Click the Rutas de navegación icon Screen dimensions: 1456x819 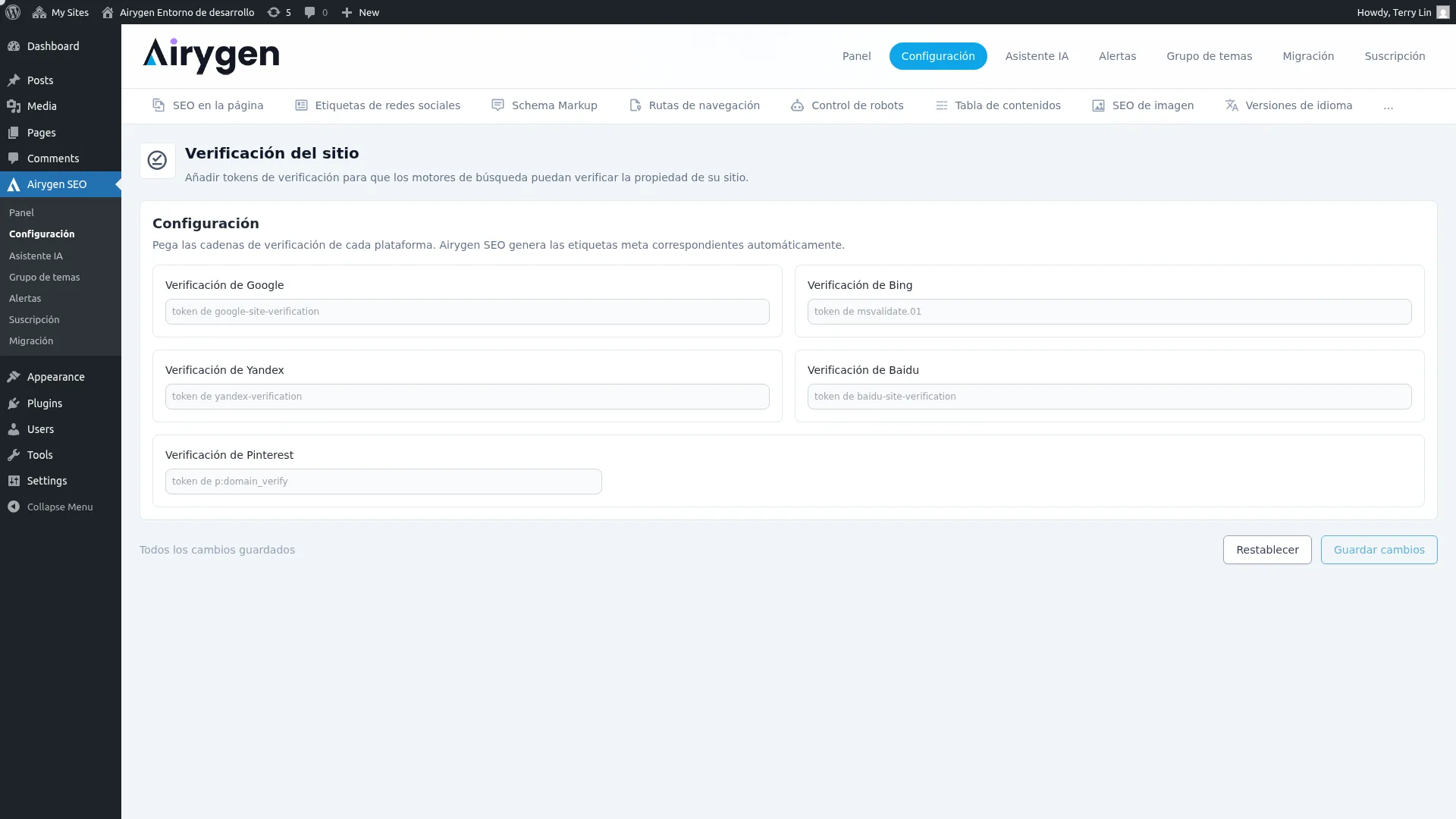[x=635, y=105]
